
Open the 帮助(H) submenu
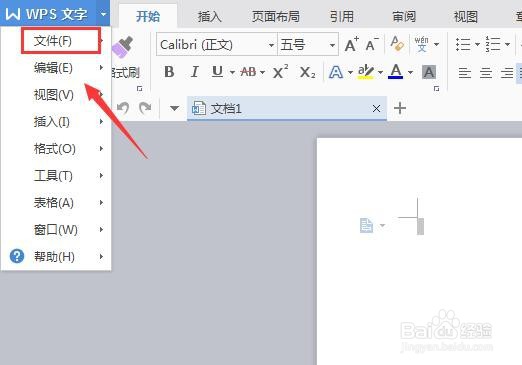pyautogui.click(x=56, y=257)
